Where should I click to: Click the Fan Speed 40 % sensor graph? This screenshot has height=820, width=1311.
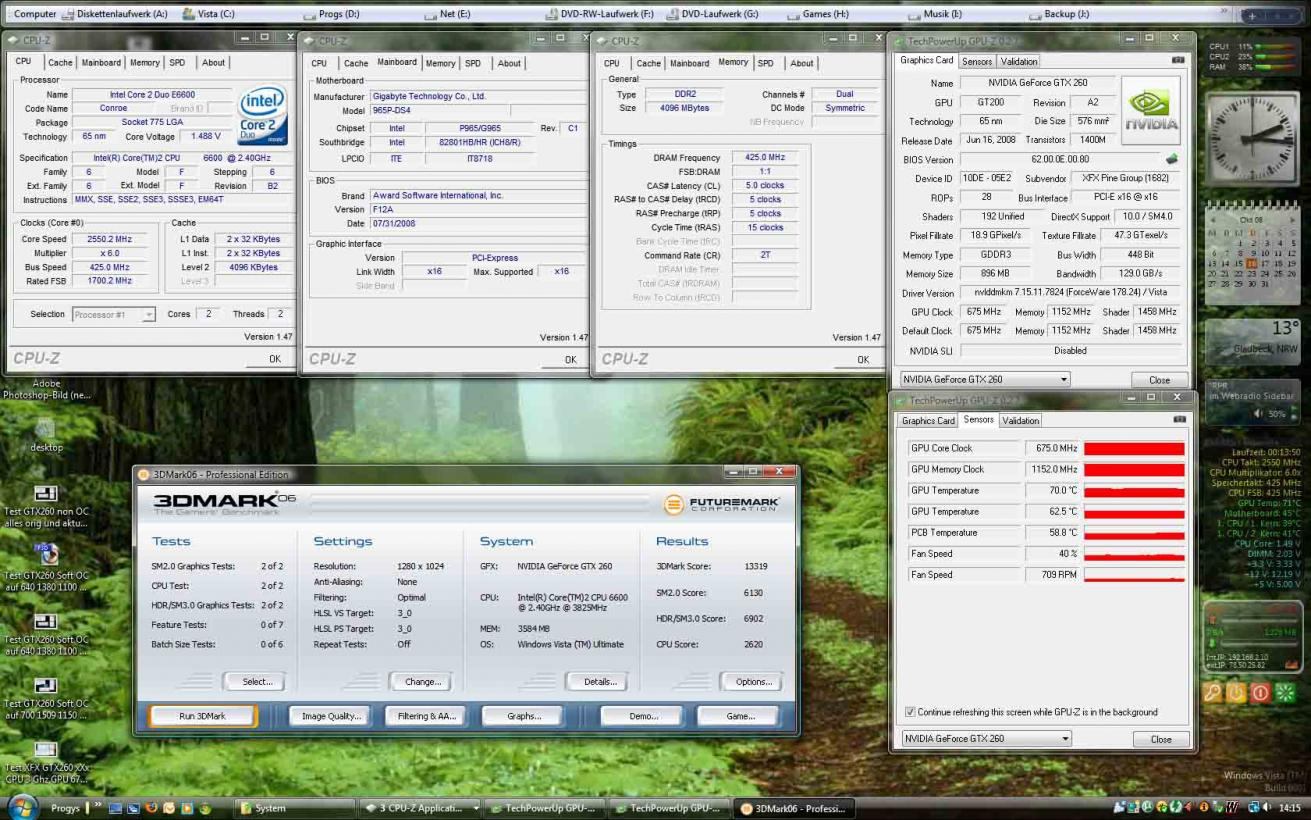tap(1134, 554)
